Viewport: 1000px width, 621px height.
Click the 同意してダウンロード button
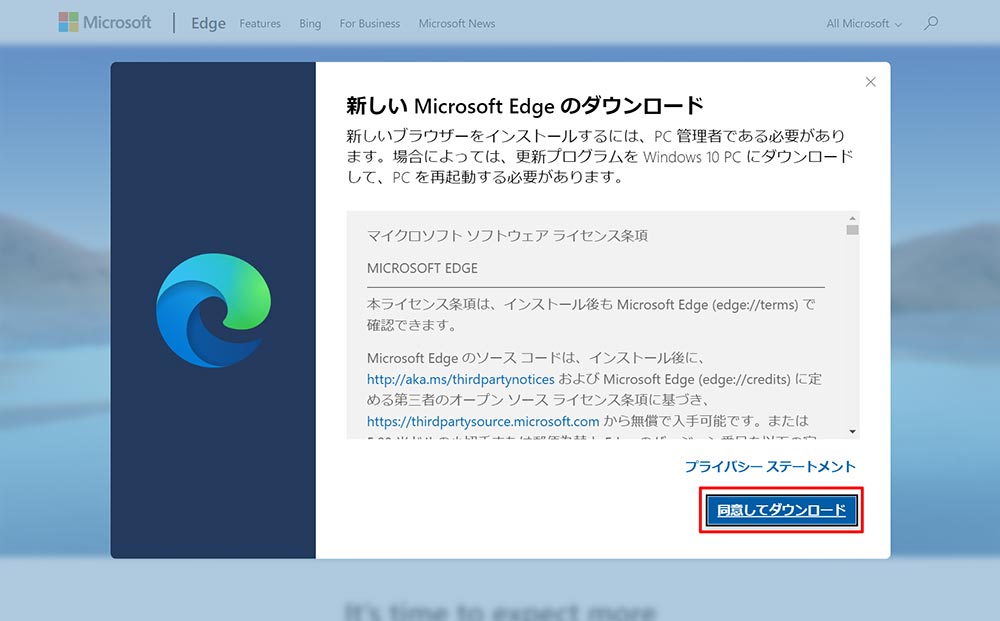click(781, 510)
